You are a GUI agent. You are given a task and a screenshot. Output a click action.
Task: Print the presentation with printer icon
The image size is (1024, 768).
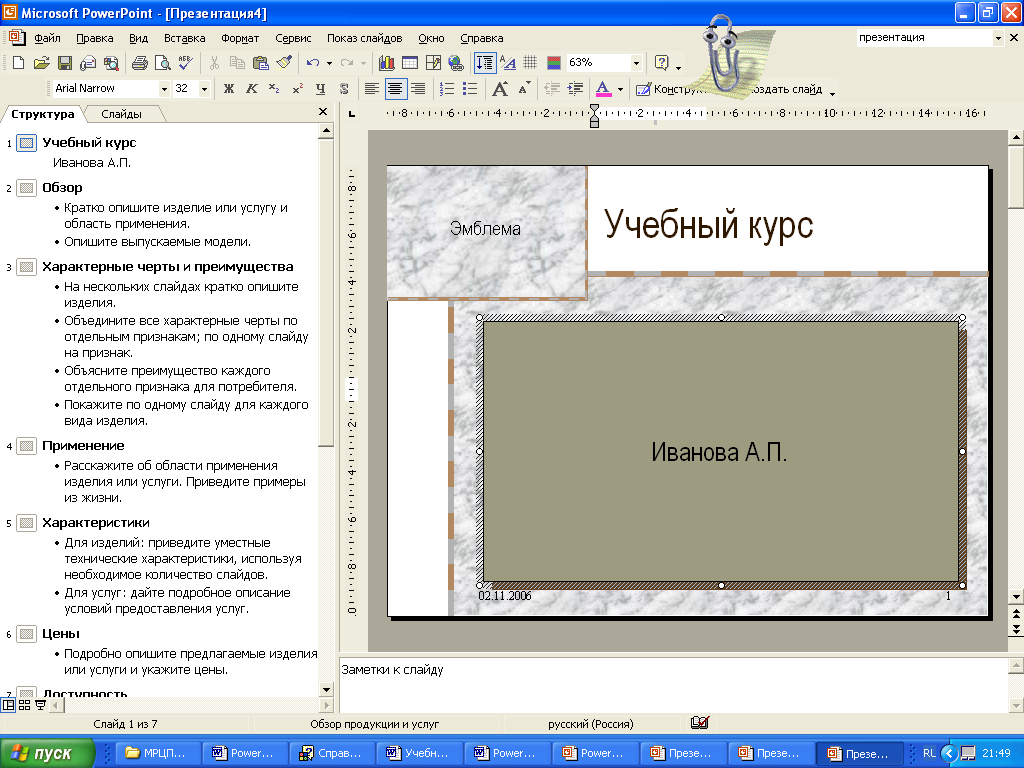coord(139,63)
